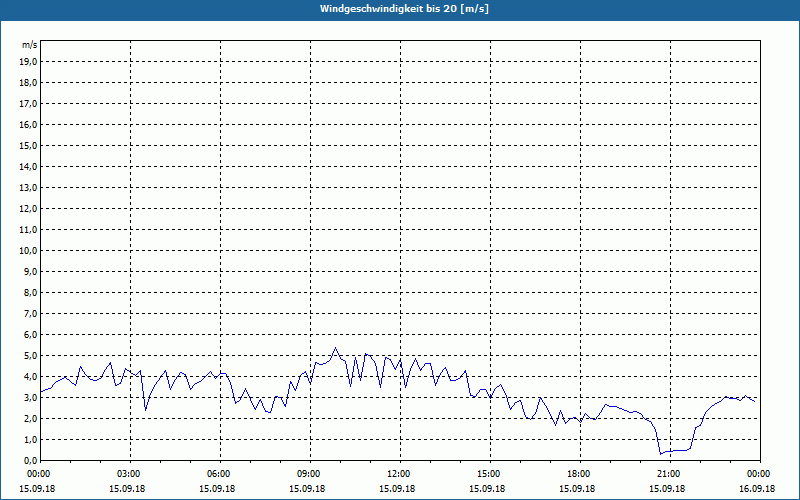Click the 3,0 y-axis label

(30, 397)
